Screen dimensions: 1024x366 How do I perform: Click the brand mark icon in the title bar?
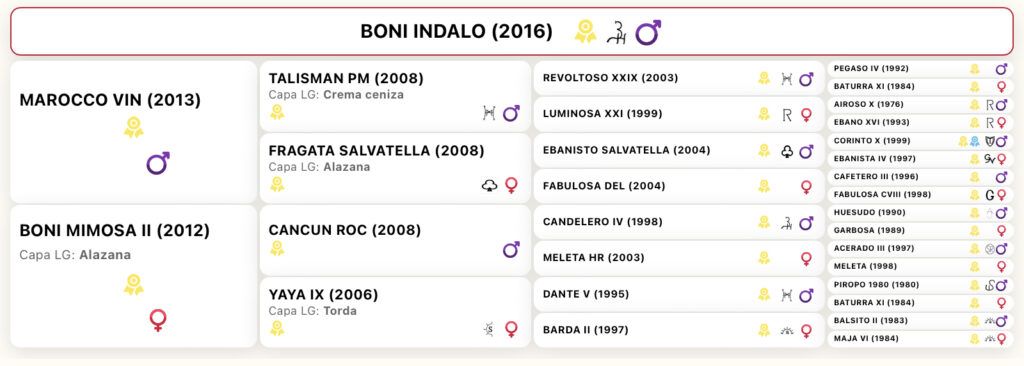click(616, 32)
